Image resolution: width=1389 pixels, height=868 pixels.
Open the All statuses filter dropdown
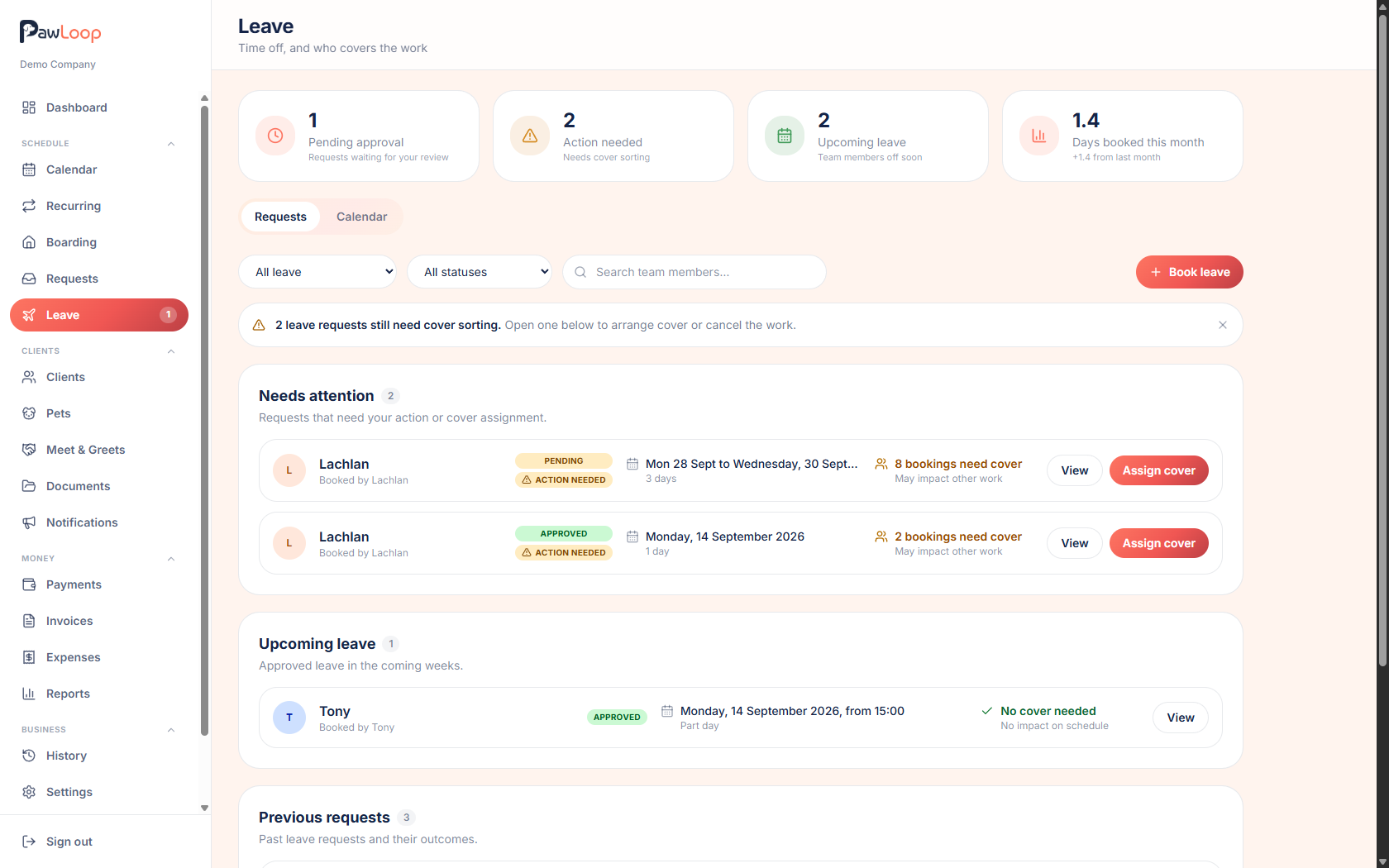[x=480, y=272]
